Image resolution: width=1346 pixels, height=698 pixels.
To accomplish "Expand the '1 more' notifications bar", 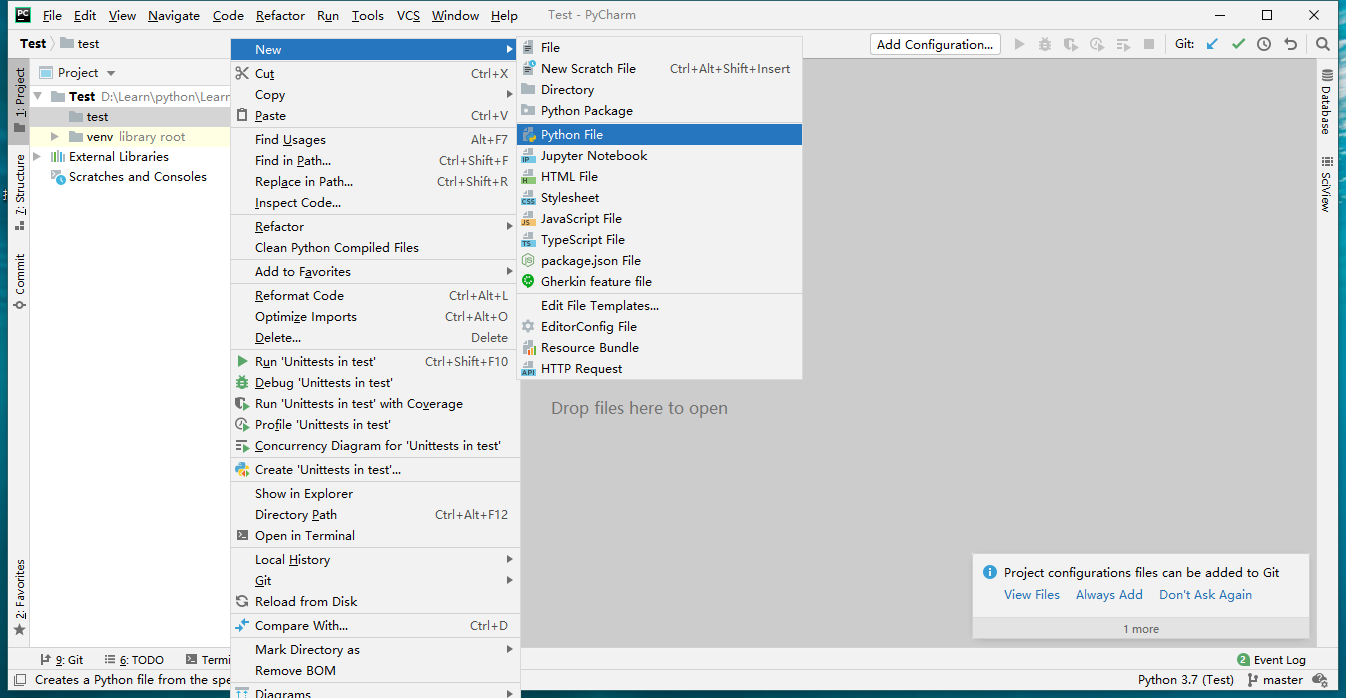I will click(x=1141, y=629).
